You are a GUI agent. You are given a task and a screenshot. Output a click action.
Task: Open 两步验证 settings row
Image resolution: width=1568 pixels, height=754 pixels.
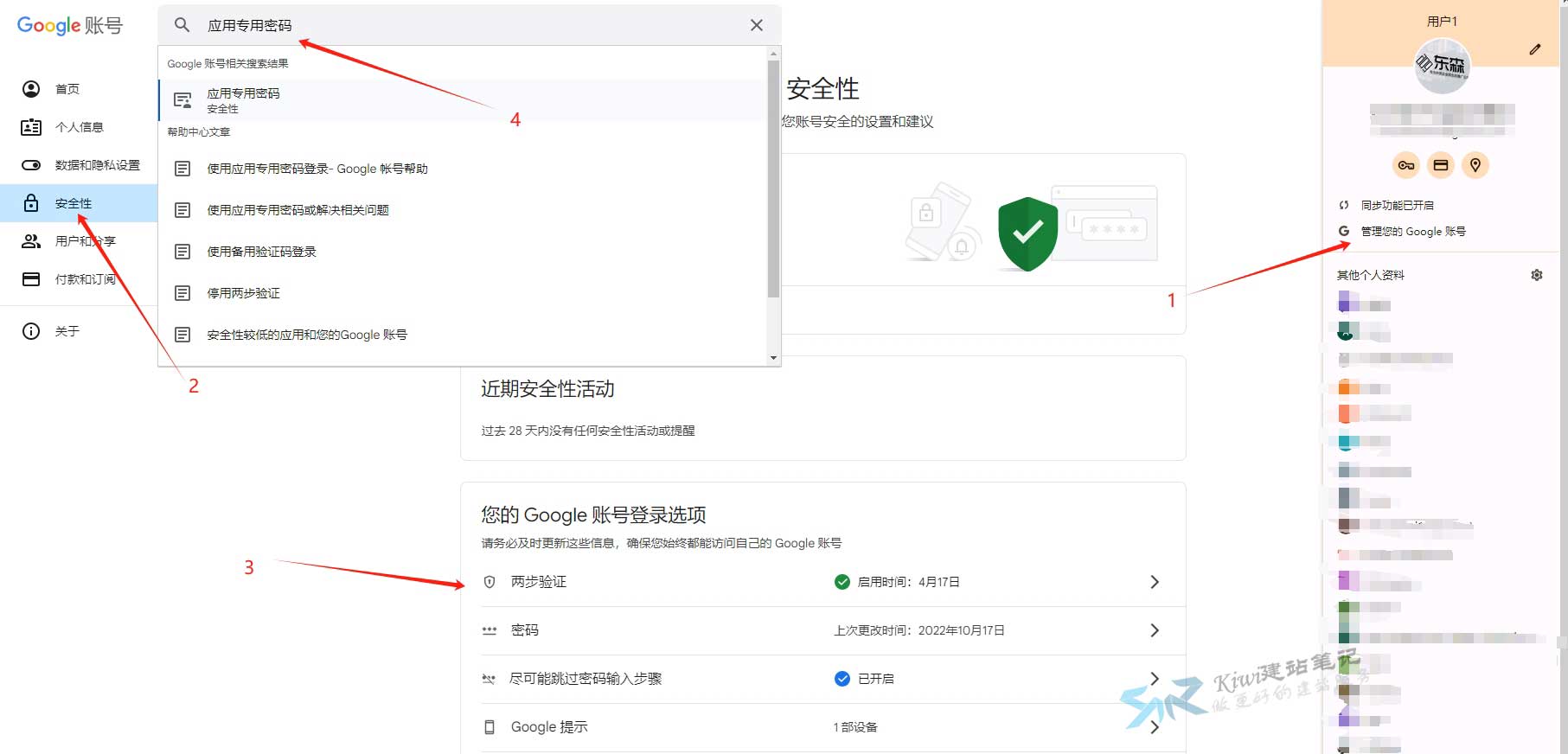(822, 582)
